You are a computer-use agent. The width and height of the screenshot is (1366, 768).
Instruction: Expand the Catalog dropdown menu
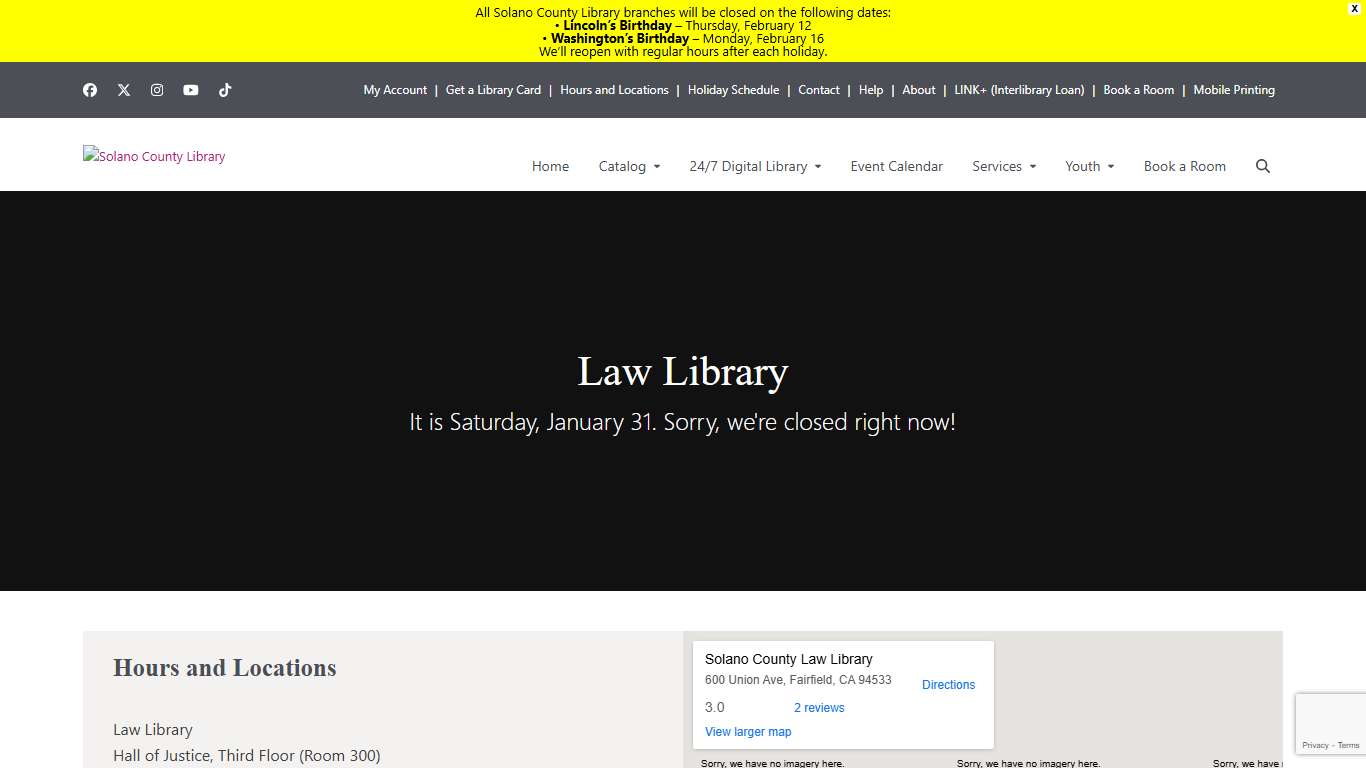click(x=629, y=166)
